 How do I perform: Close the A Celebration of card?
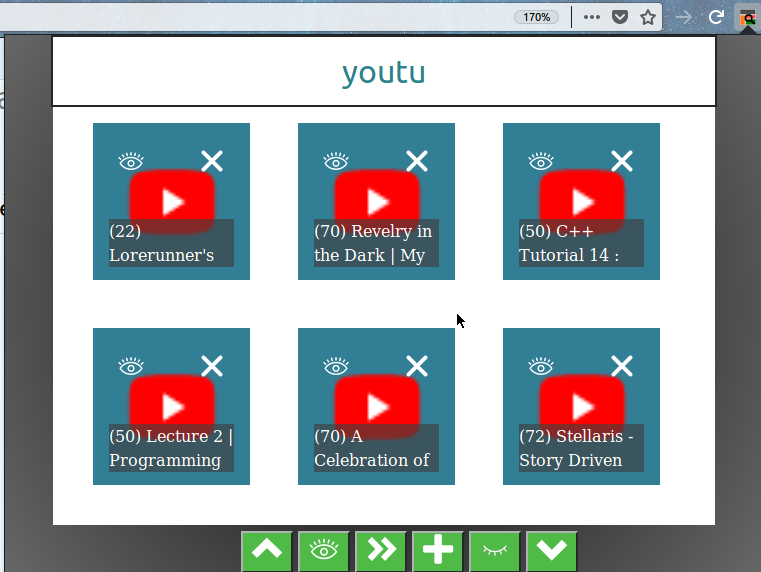(x=417, y=366)
